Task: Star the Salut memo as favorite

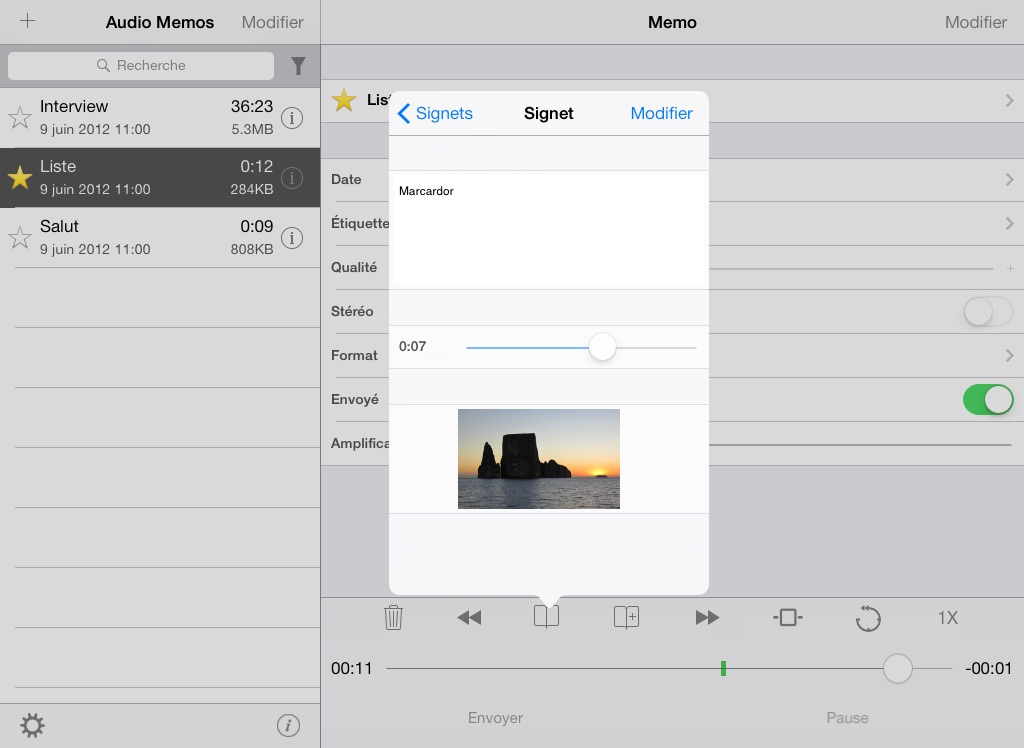Action: coord(19,238)
